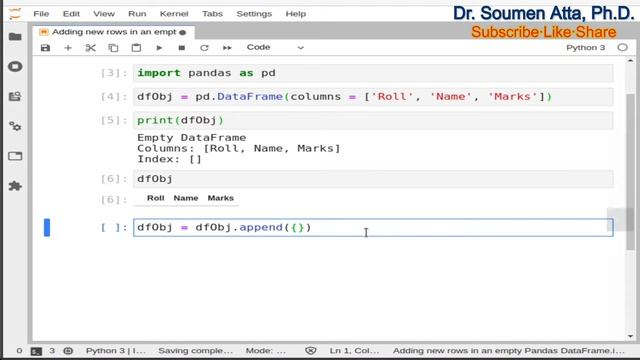Viewport: 640px width, 360px height.
Task: Click the Marks column header in output
Action: click(x=220, y=198)
